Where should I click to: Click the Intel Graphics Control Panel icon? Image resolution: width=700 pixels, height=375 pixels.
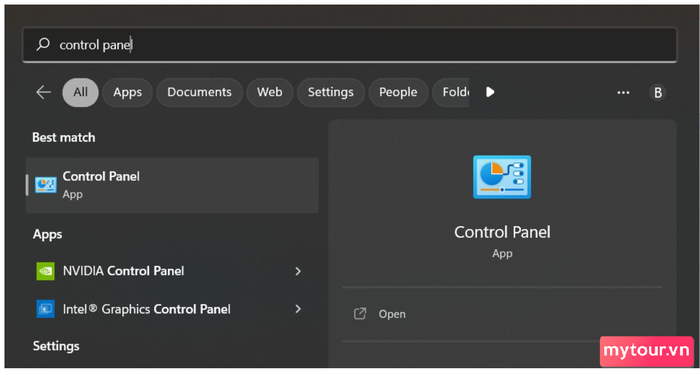tap(46, 309)
